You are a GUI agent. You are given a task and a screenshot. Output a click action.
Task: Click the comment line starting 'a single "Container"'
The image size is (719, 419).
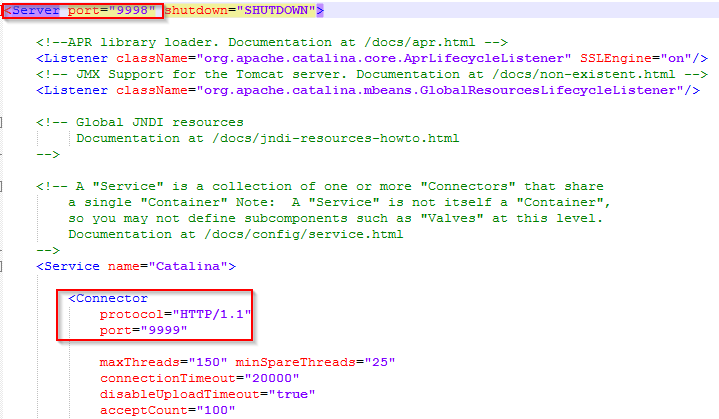pyautogui.click(x=339, y=203)
